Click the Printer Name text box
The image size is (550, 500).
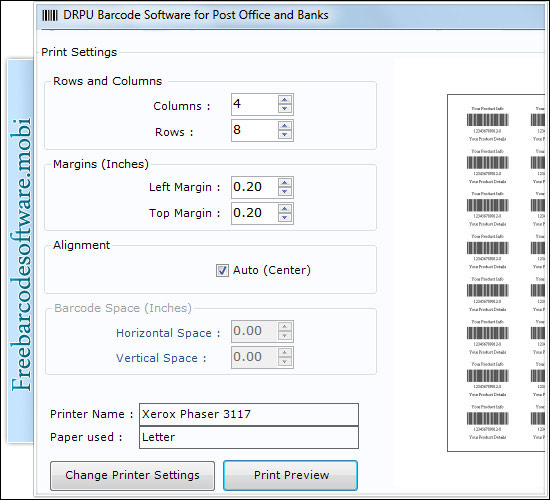249,414
